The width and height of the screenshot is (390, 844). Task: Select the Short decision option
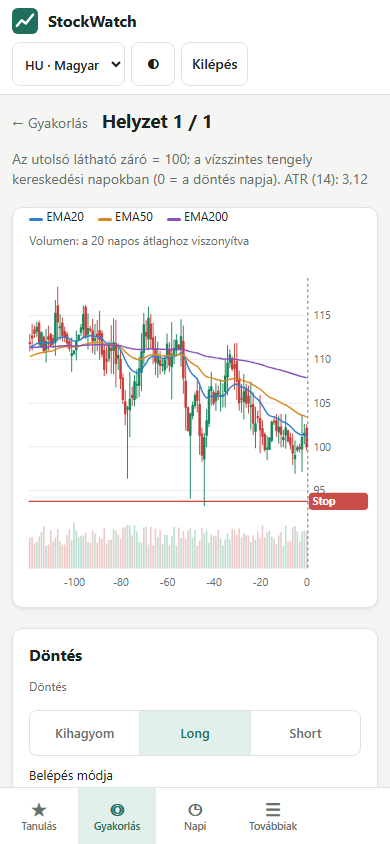click(306, 733)
